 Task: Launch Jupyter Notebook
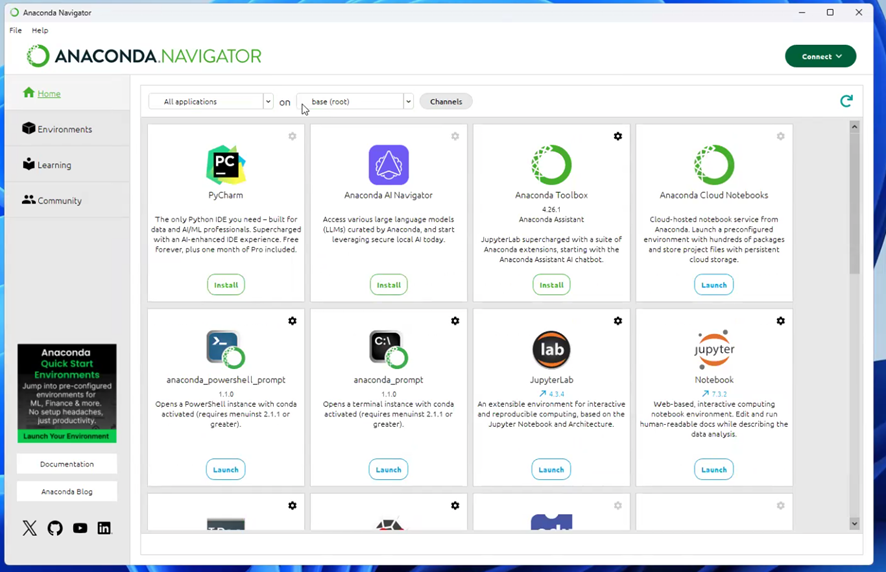click(x=714, y=469)
